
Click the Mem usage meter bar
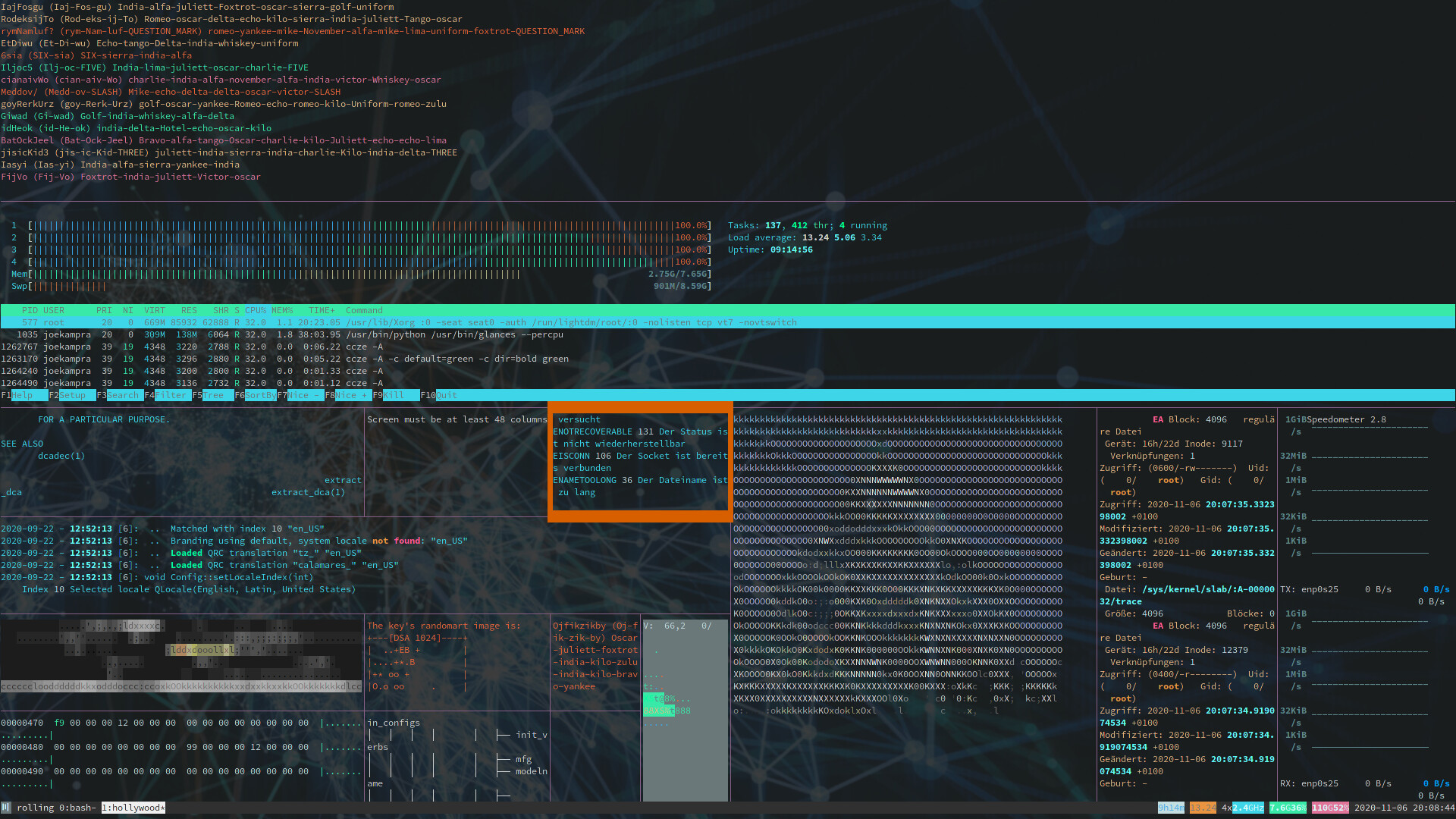click(x=361, y=274)
